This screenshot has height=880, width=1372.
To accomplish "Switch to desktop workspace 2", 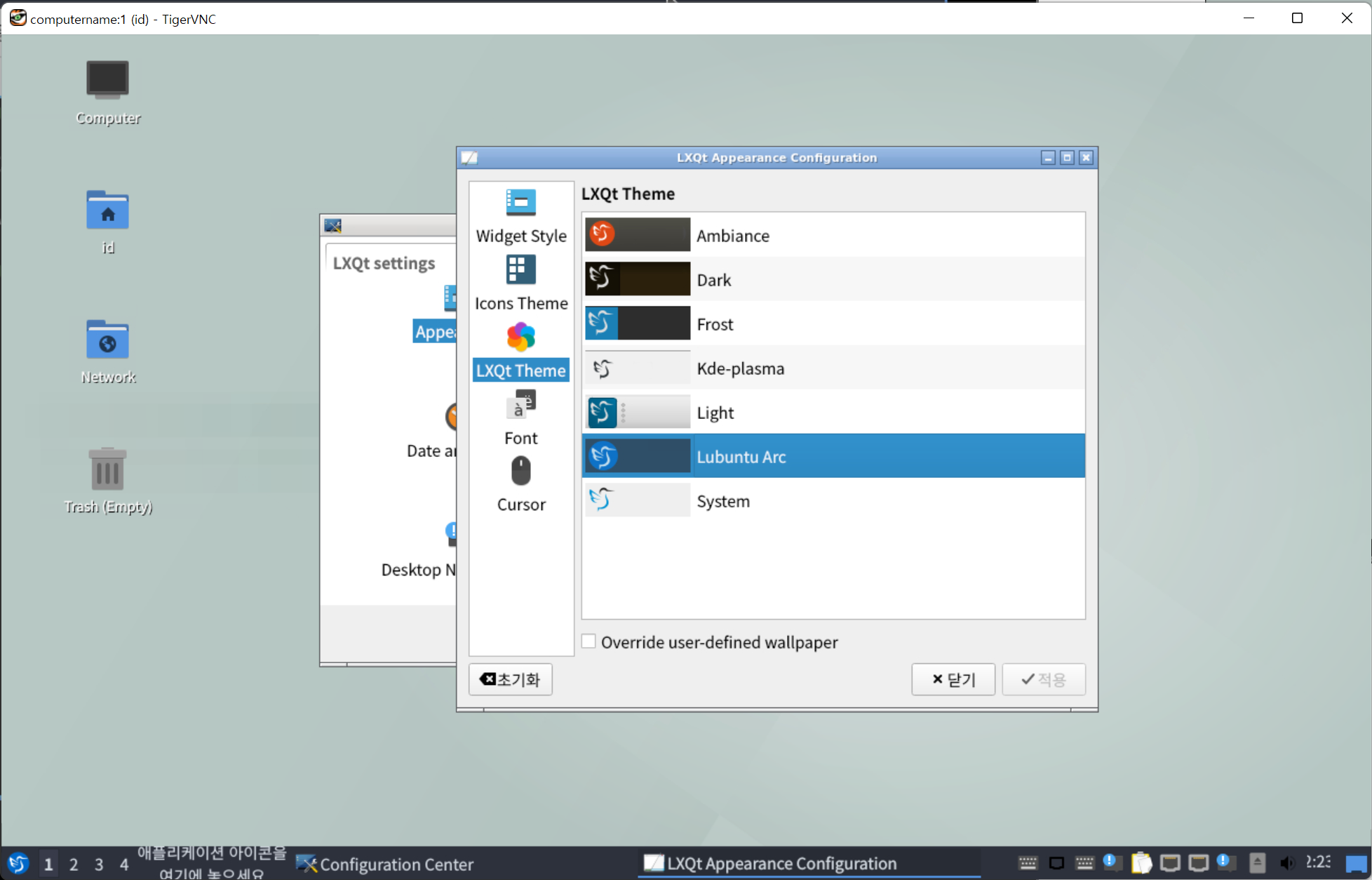I will [x=74, y=864].
